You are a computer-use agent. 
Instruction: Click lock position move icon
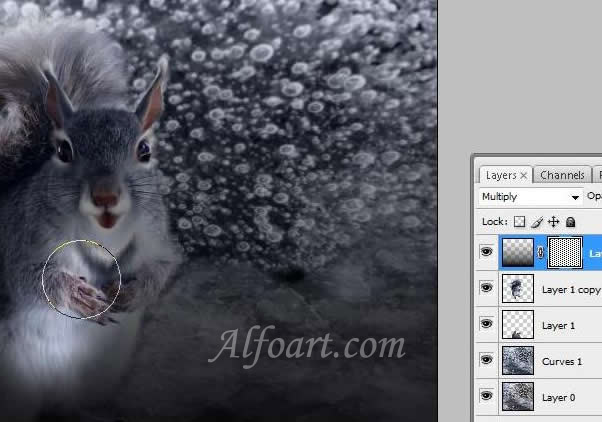pyautogui.click(x=553, y=221)
